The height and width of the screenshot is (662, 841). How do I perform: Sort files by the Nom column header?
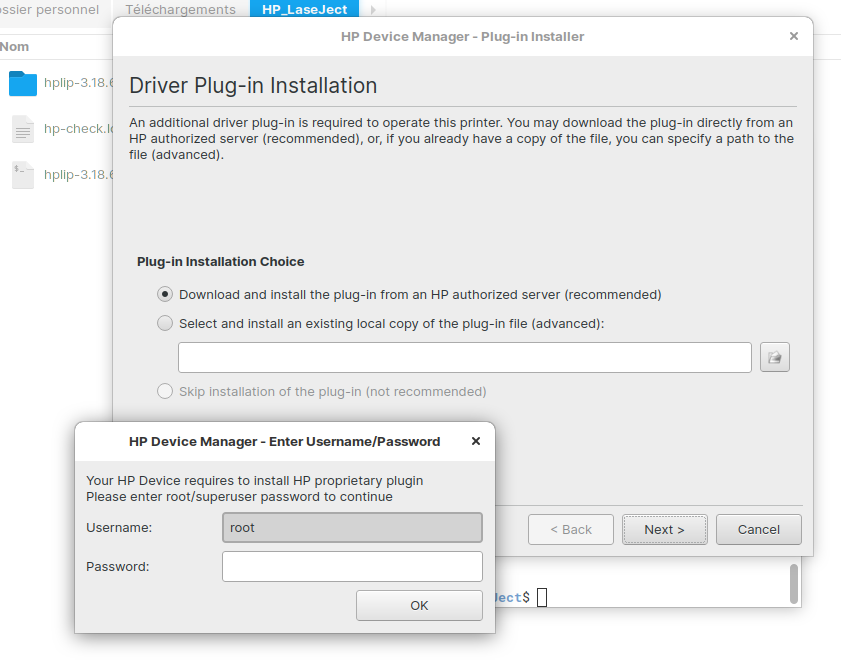[15, 46]
